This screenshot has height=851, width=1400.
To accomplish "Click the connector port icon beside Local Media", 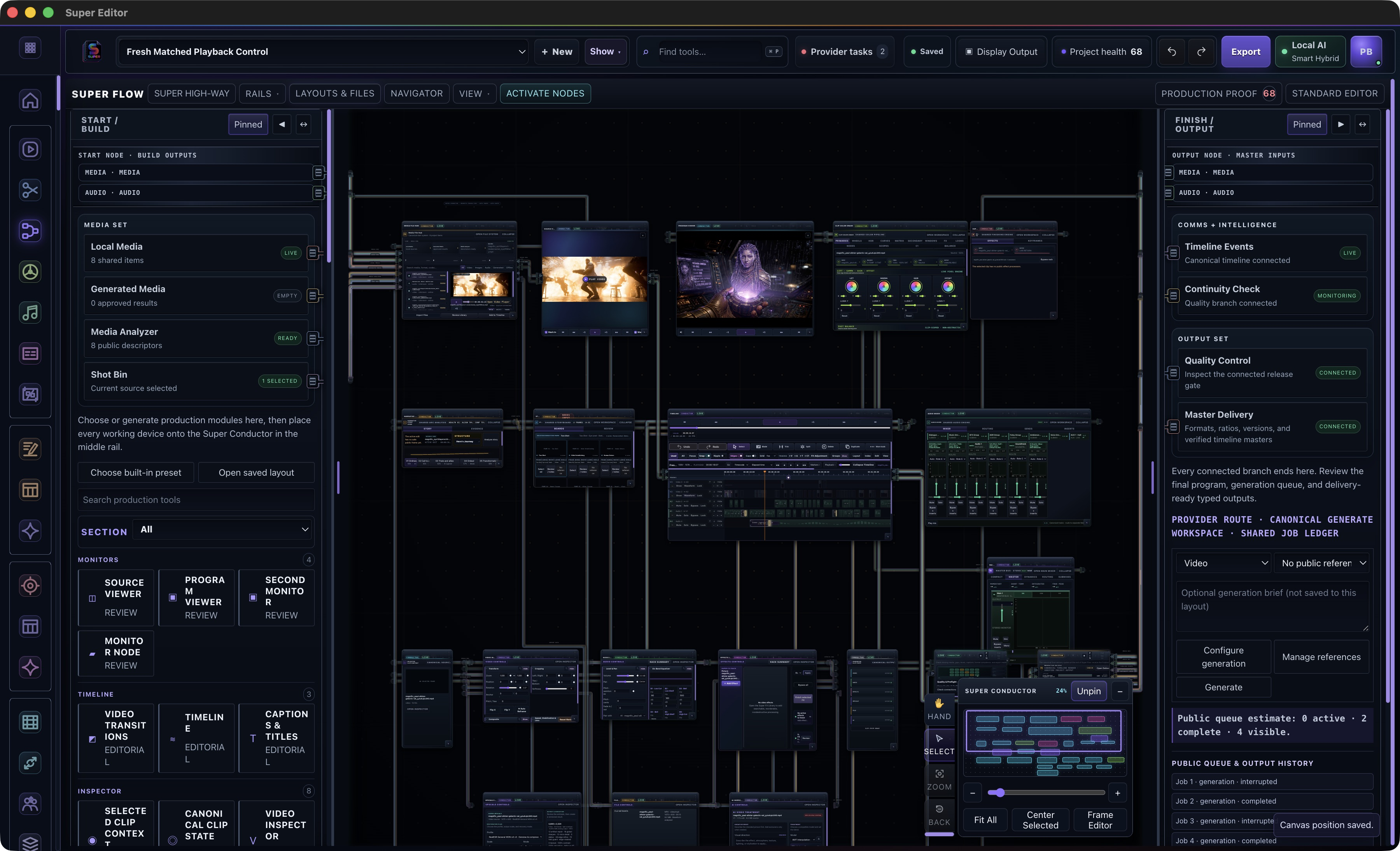I will [313, 253].
